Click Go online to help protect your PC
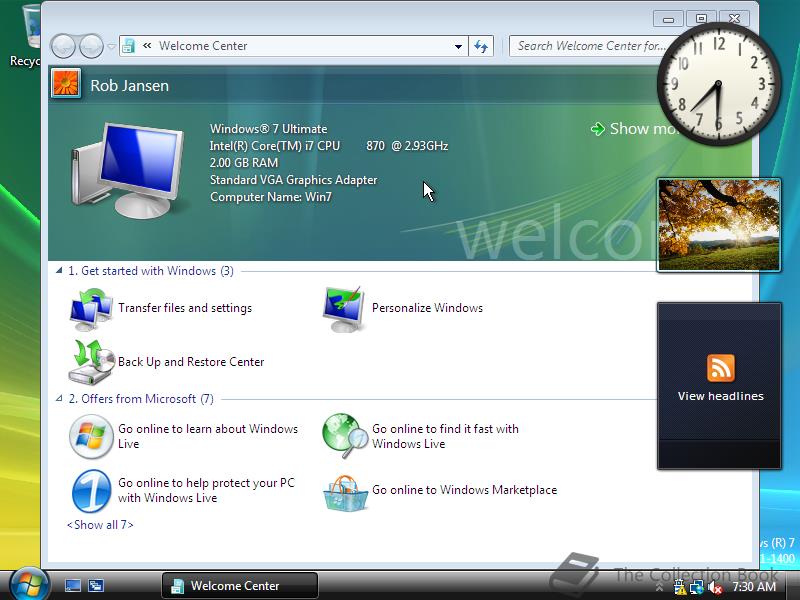The image size is (800, 600). tap(206, 490)
